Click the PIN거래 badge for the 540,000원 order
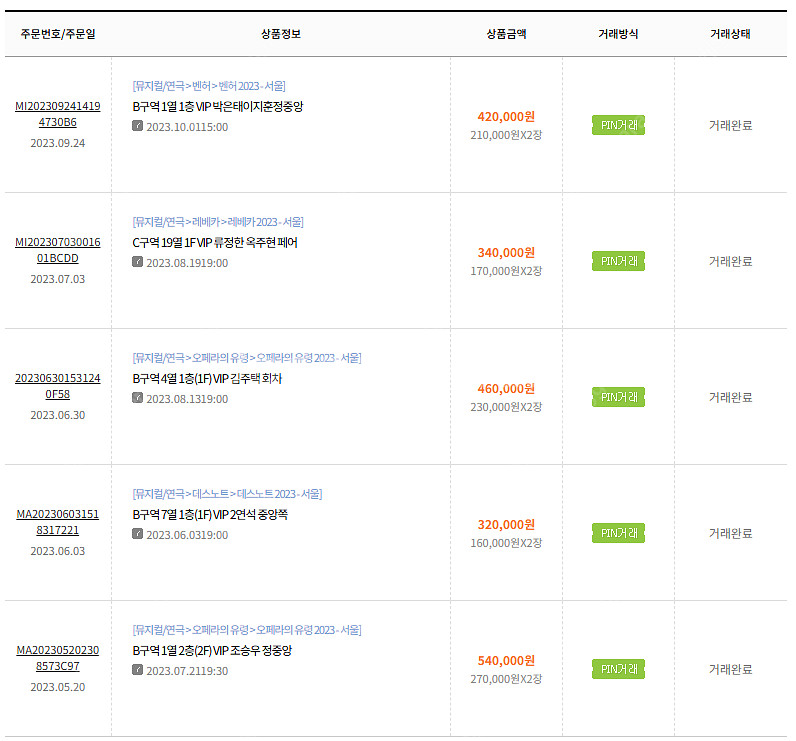The height and width of the screenshot is (741, 796). [618, 669]
